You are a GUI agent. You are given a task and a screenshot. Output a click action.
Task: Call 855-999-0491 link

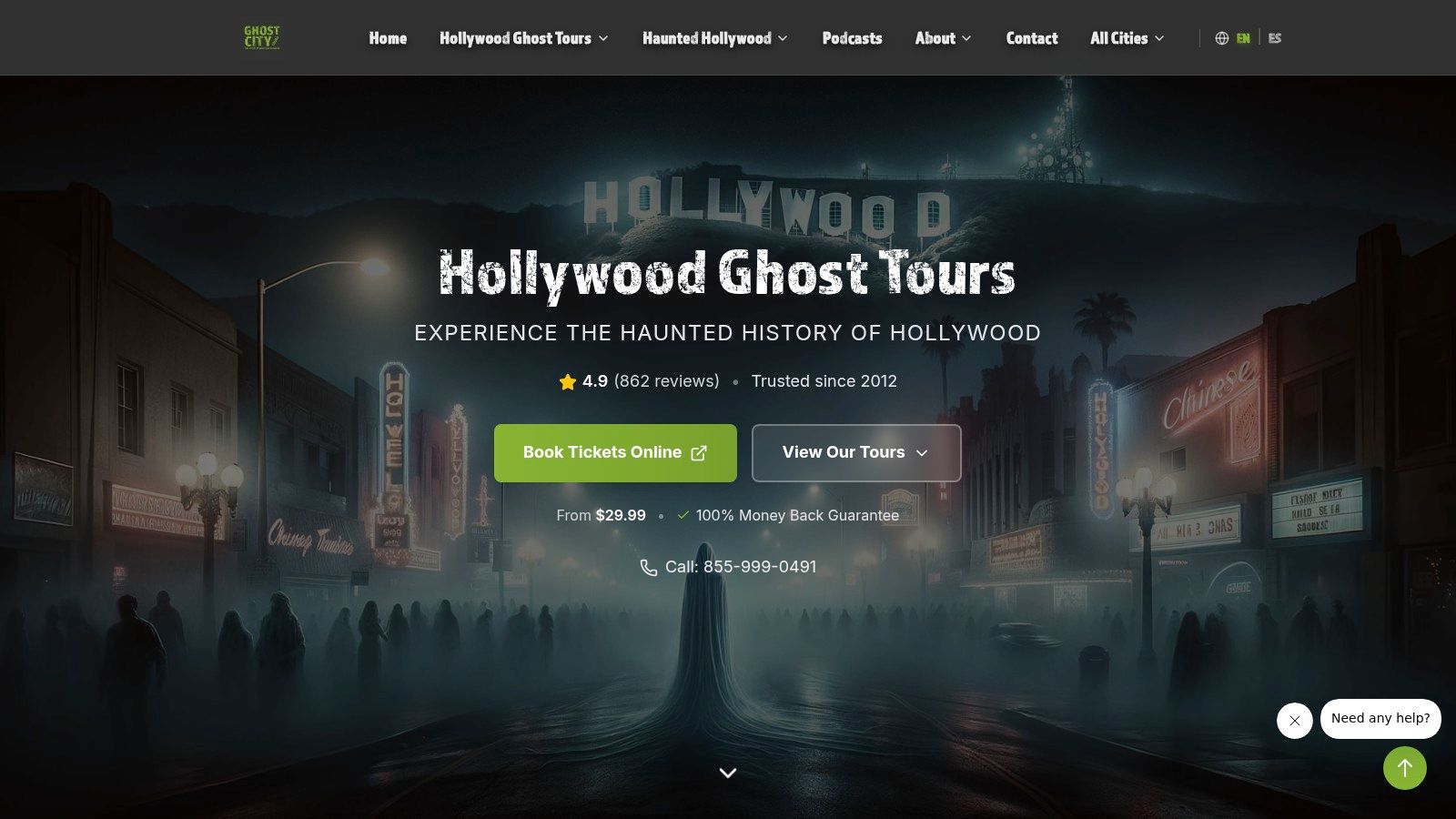pyautogui.click(x=741, y=567)
